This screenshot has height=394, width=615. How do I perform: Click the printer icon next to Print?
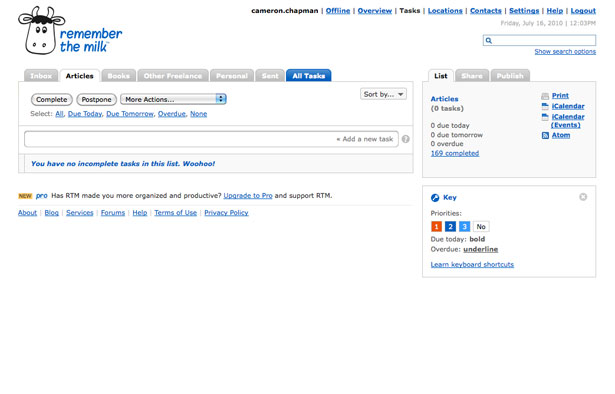pyautogui.click(x=545, y=96)
